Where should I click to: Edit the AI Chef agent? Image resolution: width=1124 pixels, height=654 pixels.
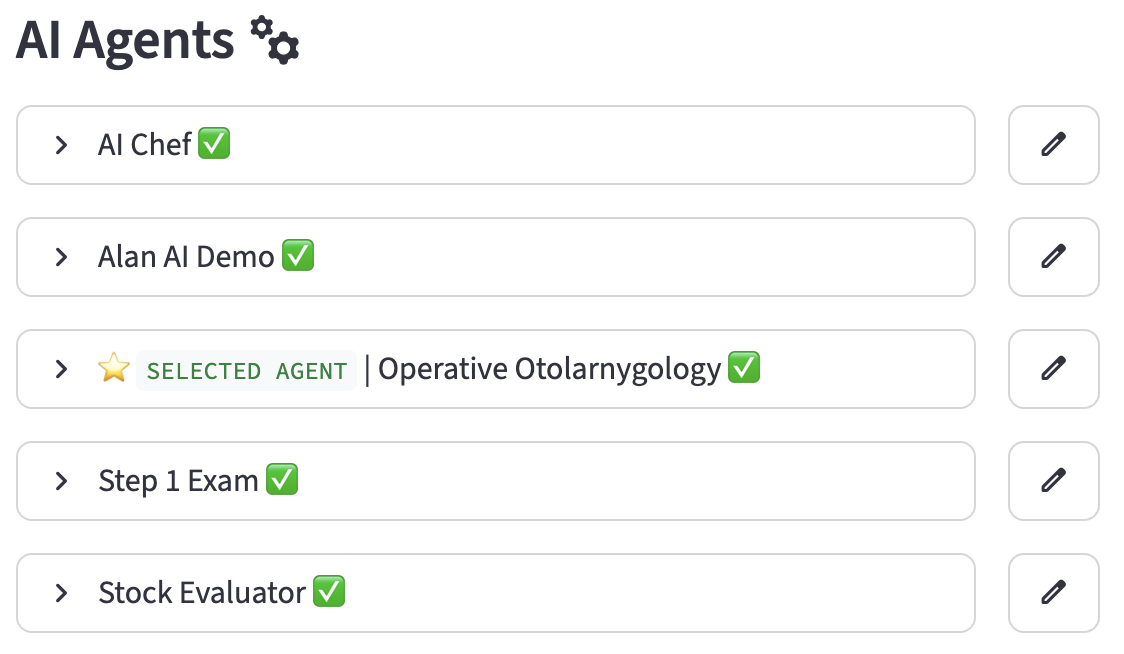pos(1053,145)
